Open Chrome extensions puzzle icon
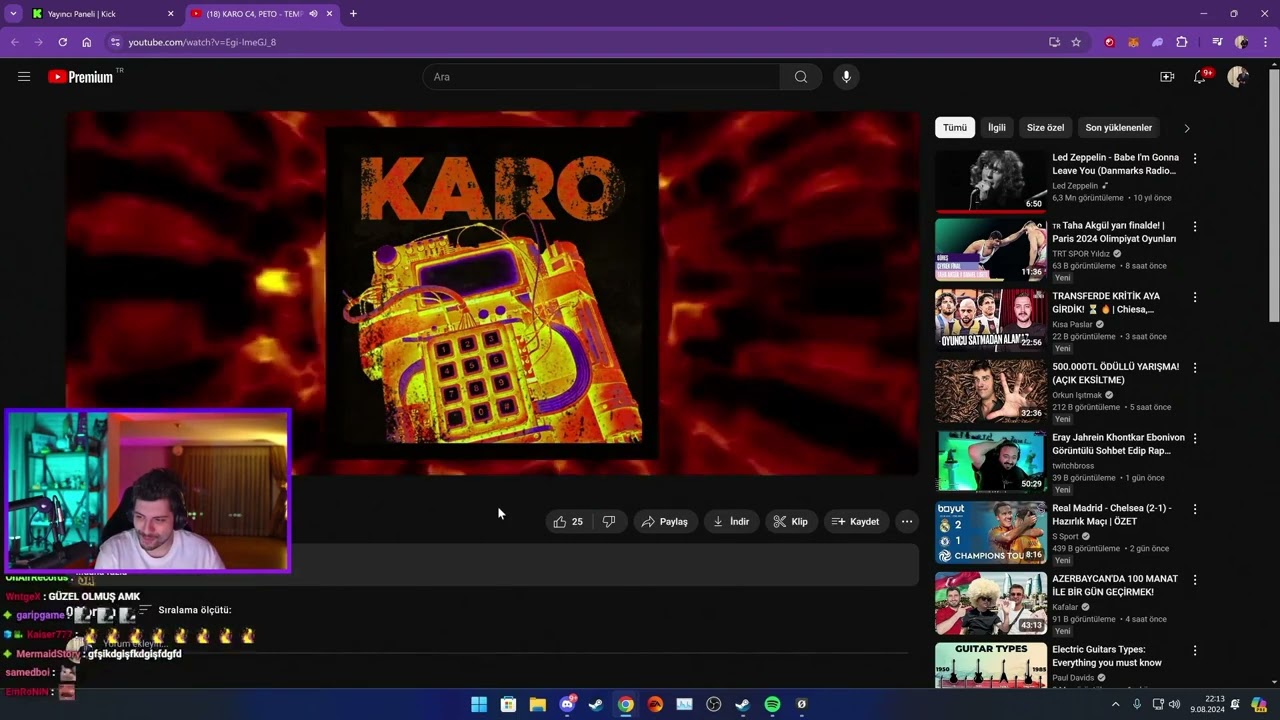Screen dimensions: 1280x720 point(1182,42)
